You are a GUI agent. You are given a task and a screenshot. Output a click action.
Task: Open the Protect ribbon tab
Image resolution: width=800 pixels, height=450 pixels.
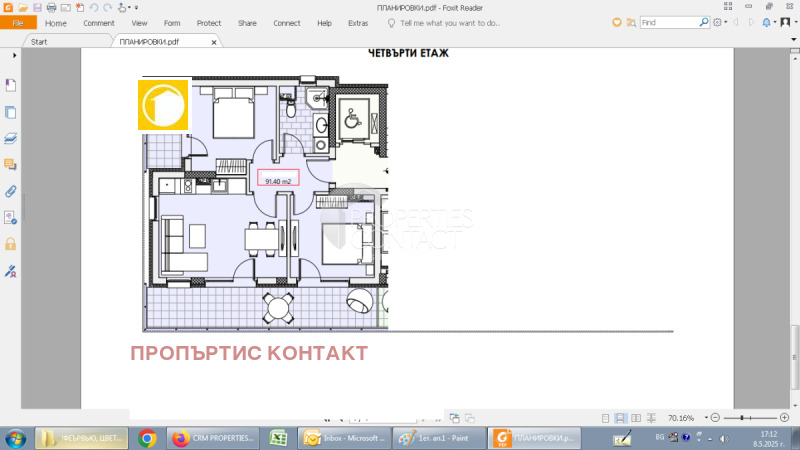point(209,23)
